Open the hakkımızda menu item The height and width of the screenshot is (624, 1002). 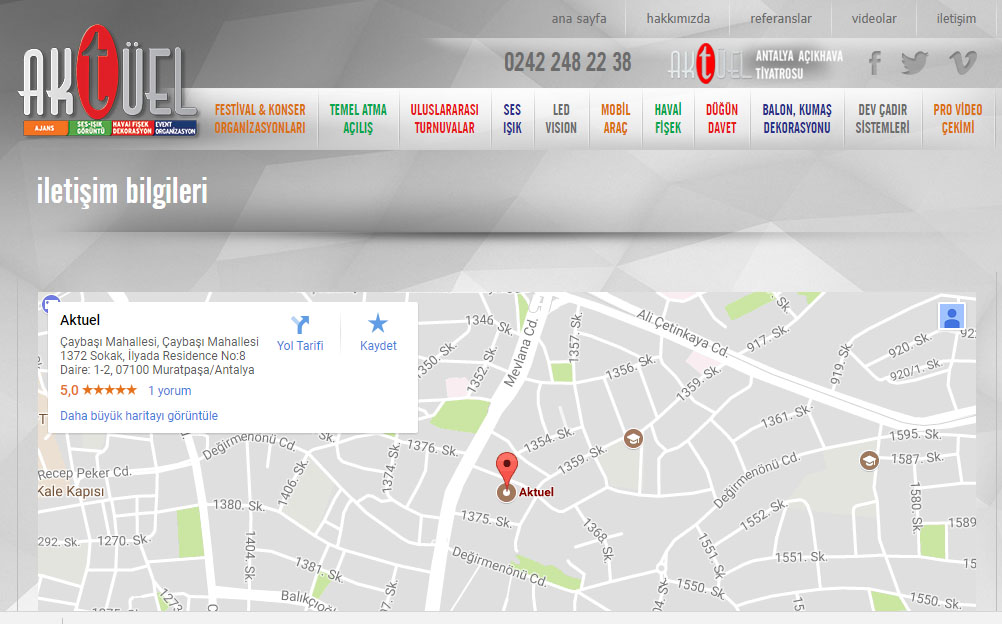678,19
